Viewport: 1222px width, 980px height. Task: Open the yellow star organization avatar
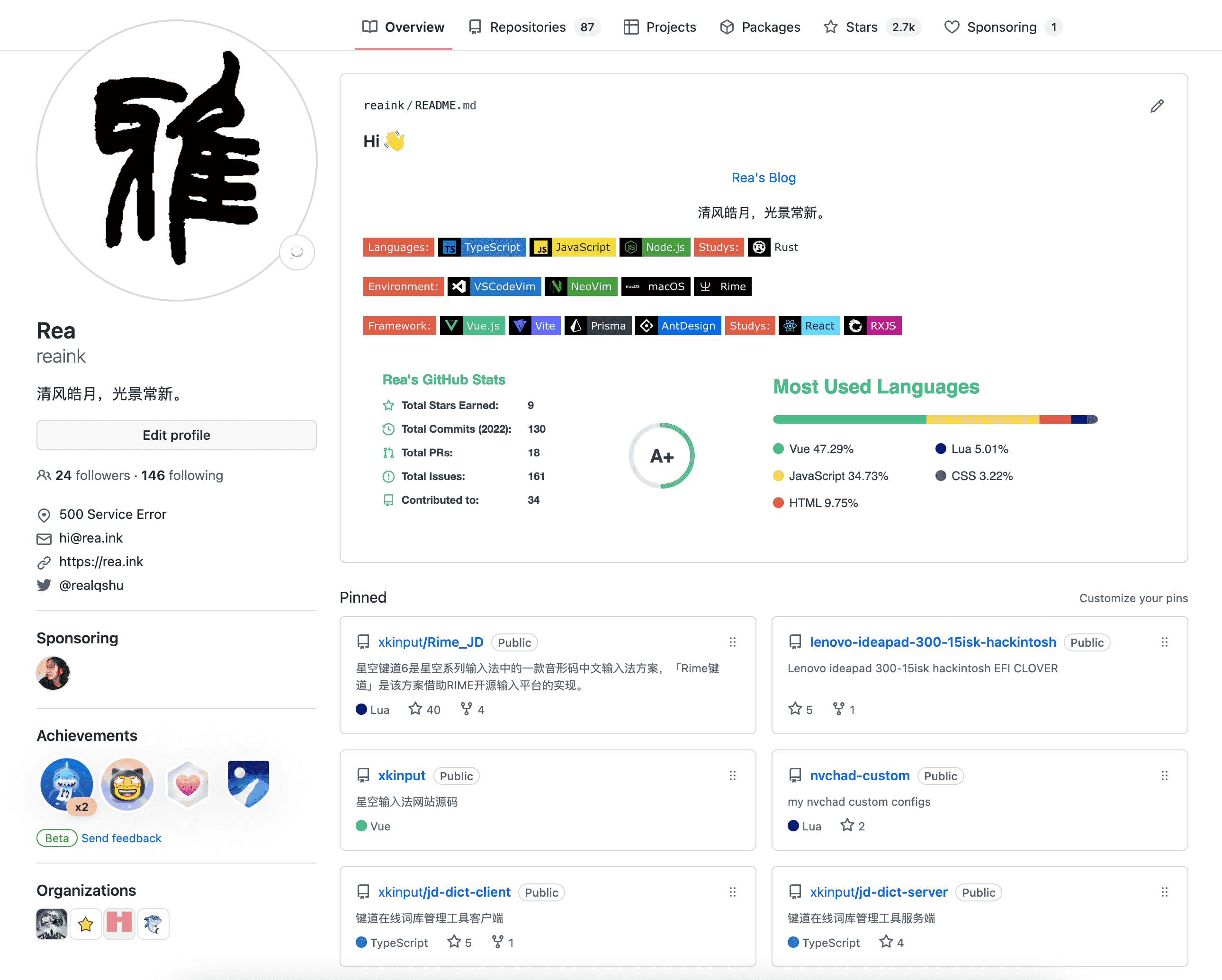(x=86, y=924)
